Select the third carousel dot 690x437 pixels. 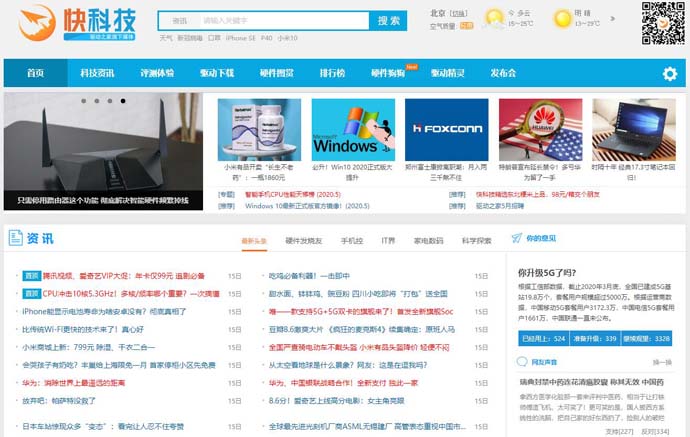[x=110, y=101]
